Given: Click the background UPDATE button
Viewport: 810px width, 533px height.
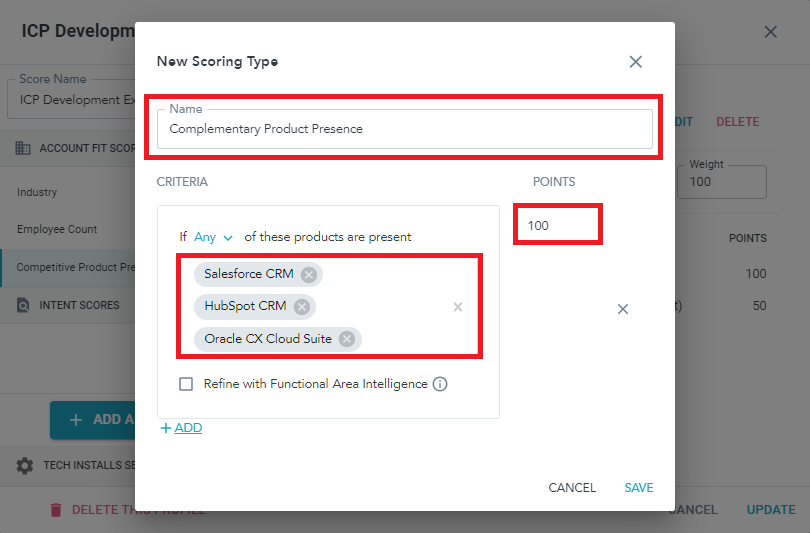Looking at the screenshot, I should click(771, 510).
